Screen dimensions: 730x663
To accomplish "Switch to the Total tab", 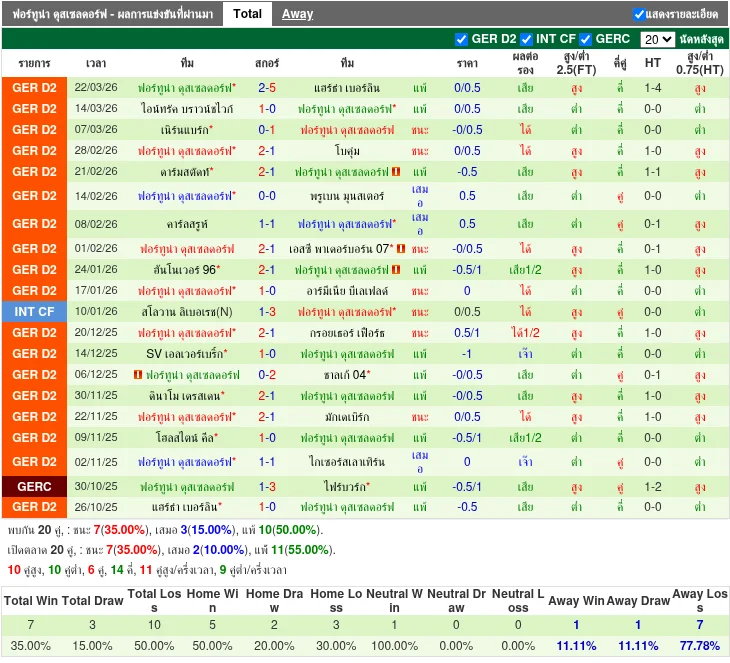I will (x=247, y=14).
